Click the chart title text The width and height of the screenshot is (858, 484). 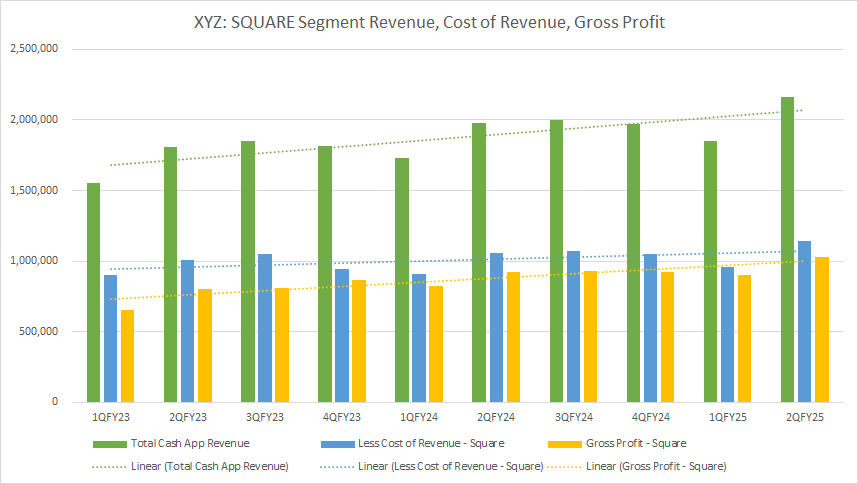(428, 20)
